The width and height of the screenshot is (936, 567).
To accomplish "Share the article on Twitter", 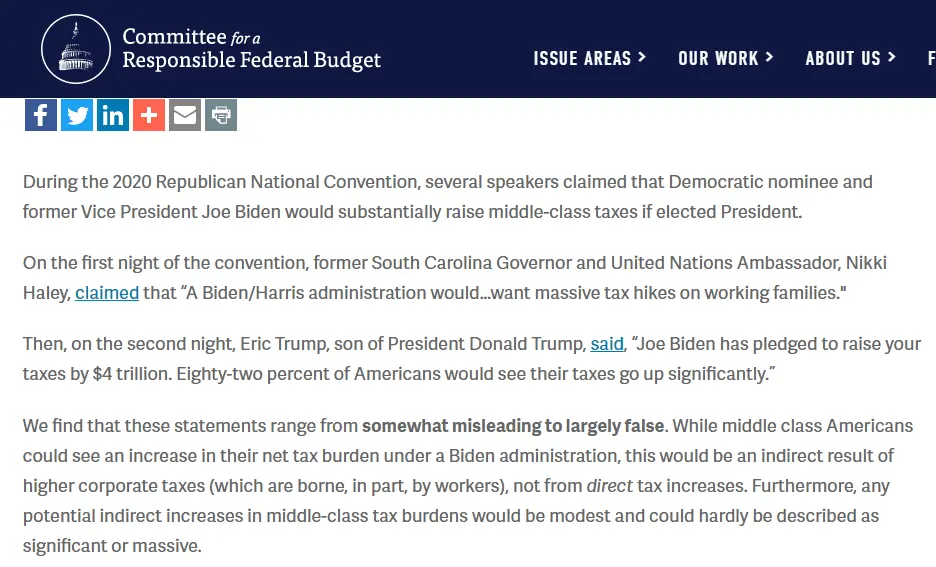I will point(77,115).
